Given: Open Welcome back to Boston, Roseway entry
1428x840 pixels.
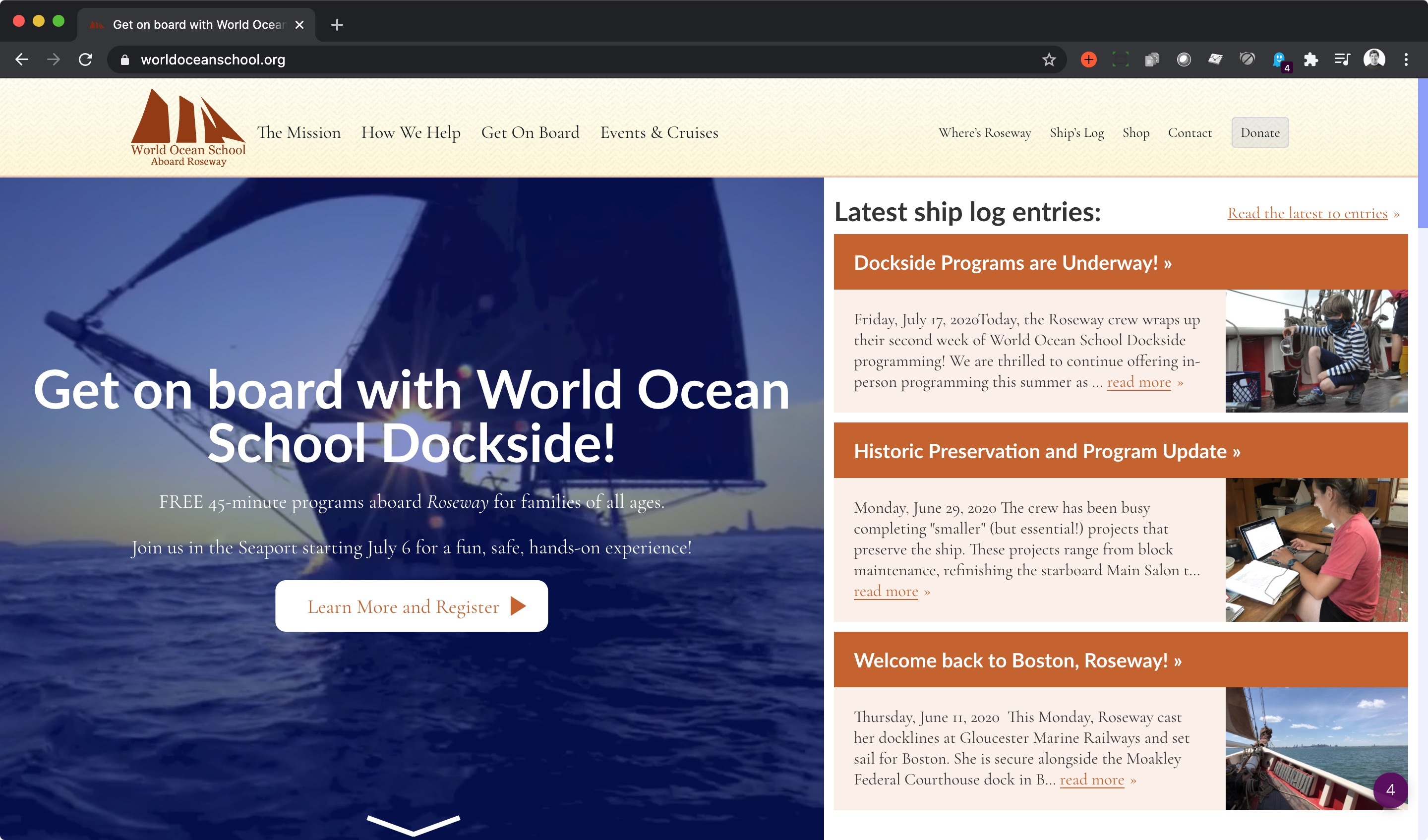Looking at the screenshot, I should pos(1120,660).
